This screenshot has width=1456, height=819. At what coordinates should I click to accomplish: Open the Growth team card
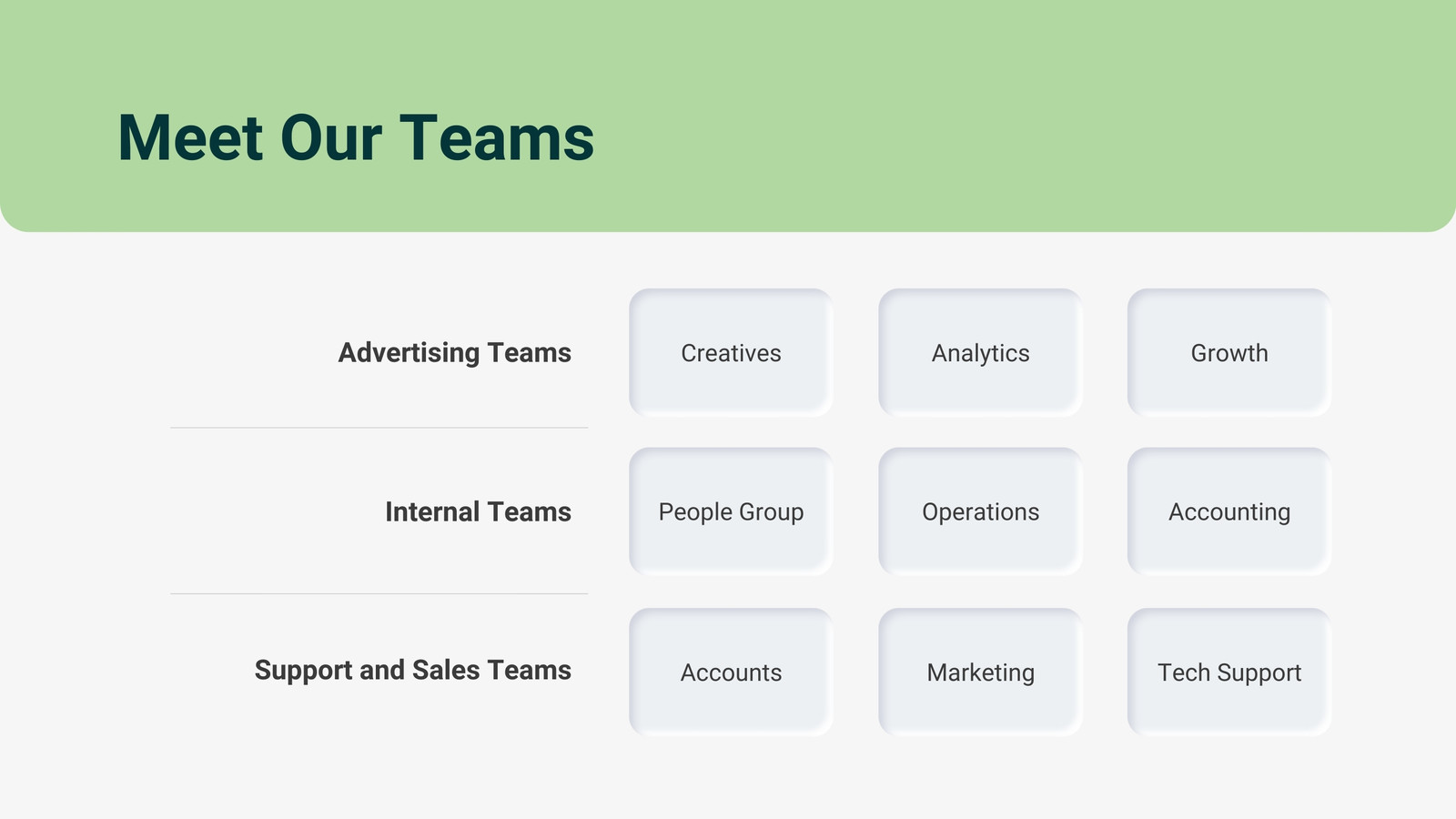(1229, 353)
